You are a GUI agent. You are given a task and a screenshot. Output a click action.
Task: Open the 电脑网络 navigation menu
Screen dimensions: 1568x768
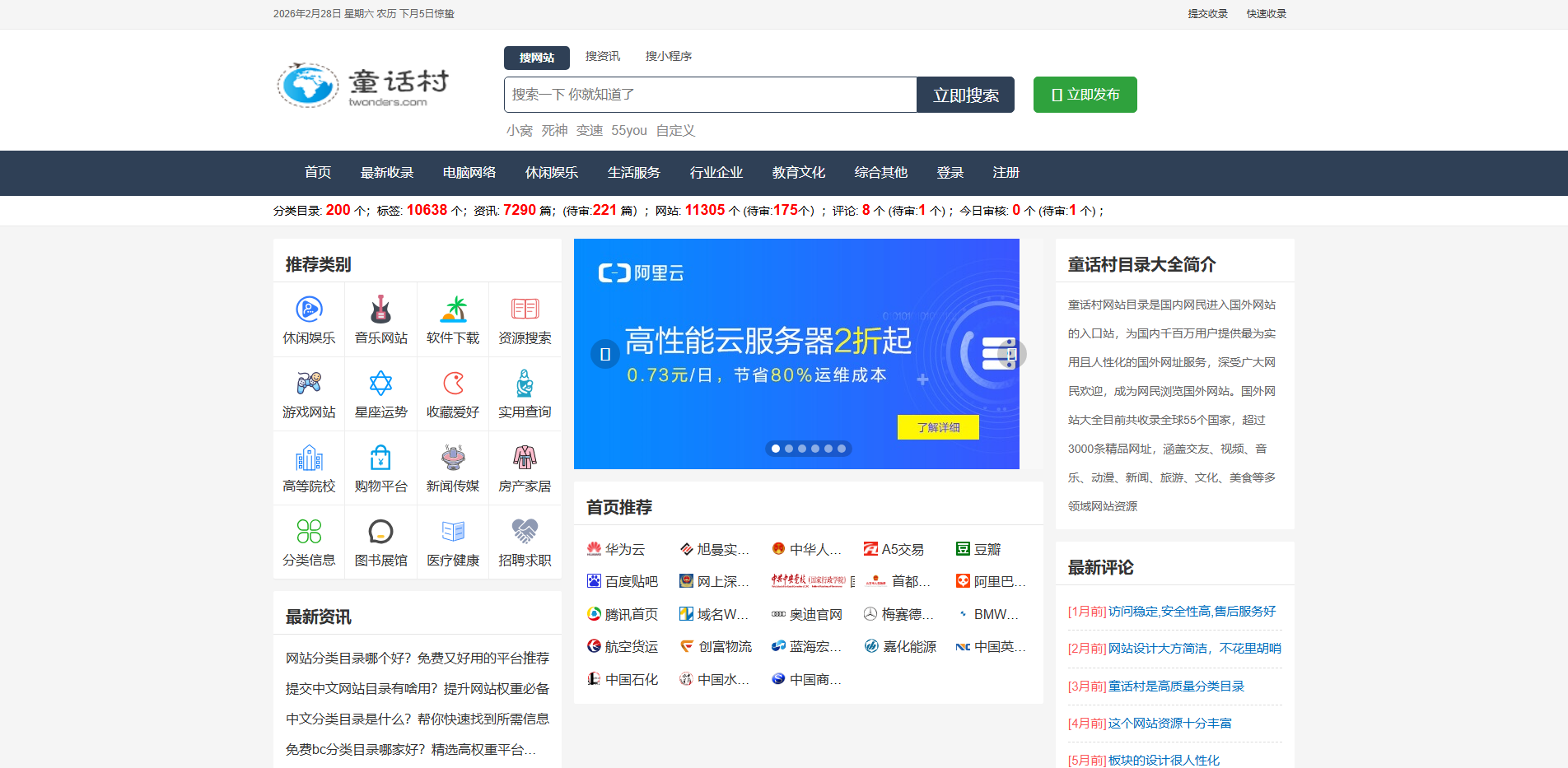[x=469, y=173]
